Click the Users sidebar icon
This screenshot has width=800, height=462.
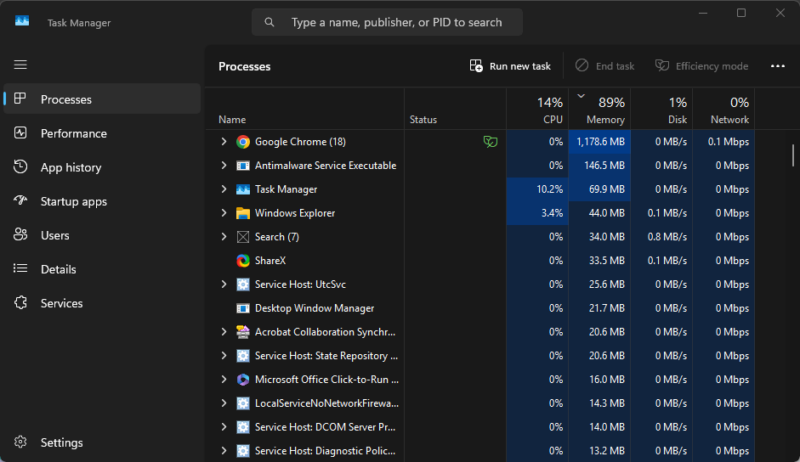click(20, 235)
